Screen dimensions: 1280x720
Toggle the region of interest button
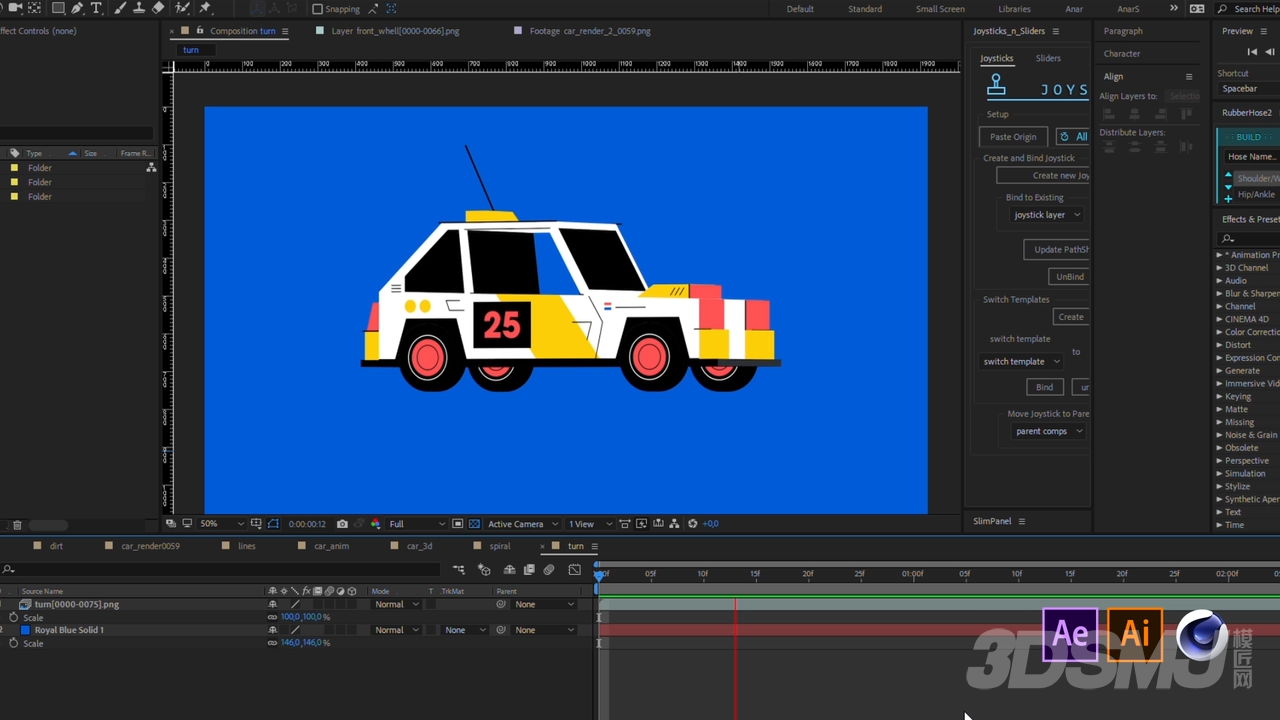457,524
